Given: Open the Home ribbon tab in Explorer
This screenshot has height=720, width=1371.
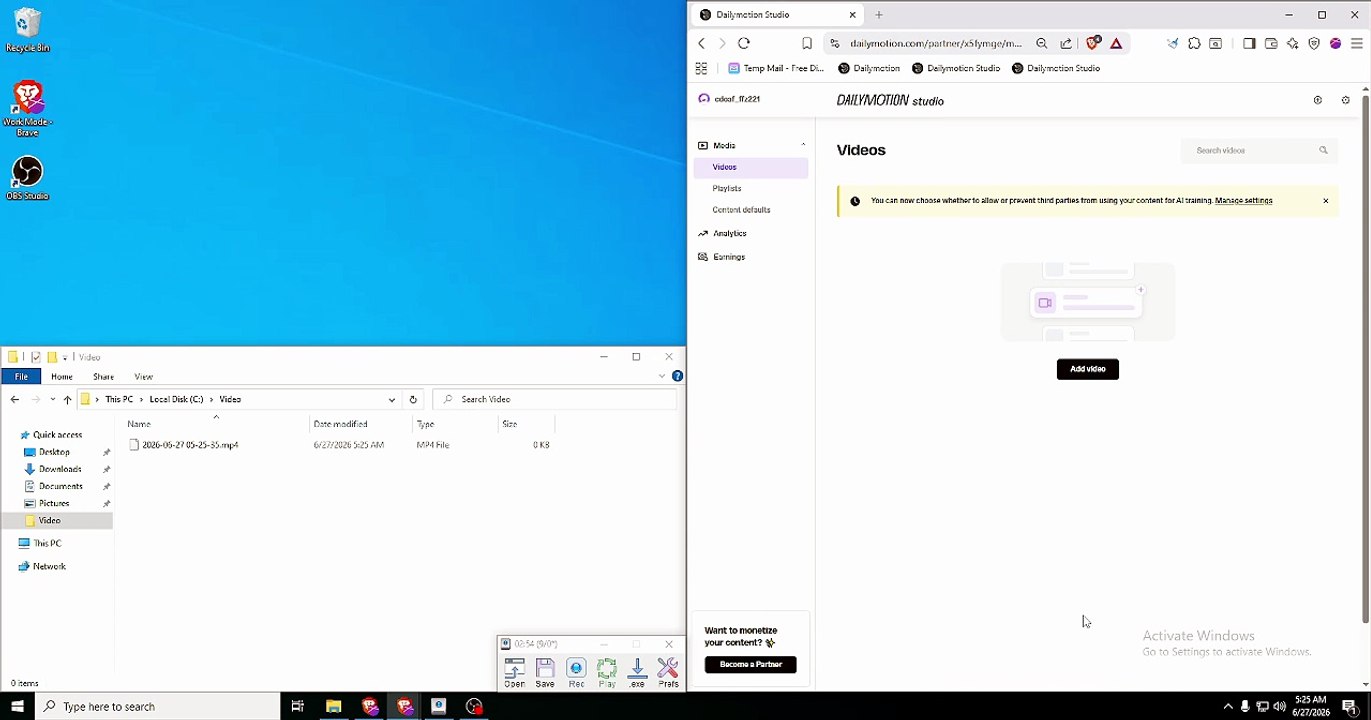Looking at the screenshot, I should click(62, 377).
